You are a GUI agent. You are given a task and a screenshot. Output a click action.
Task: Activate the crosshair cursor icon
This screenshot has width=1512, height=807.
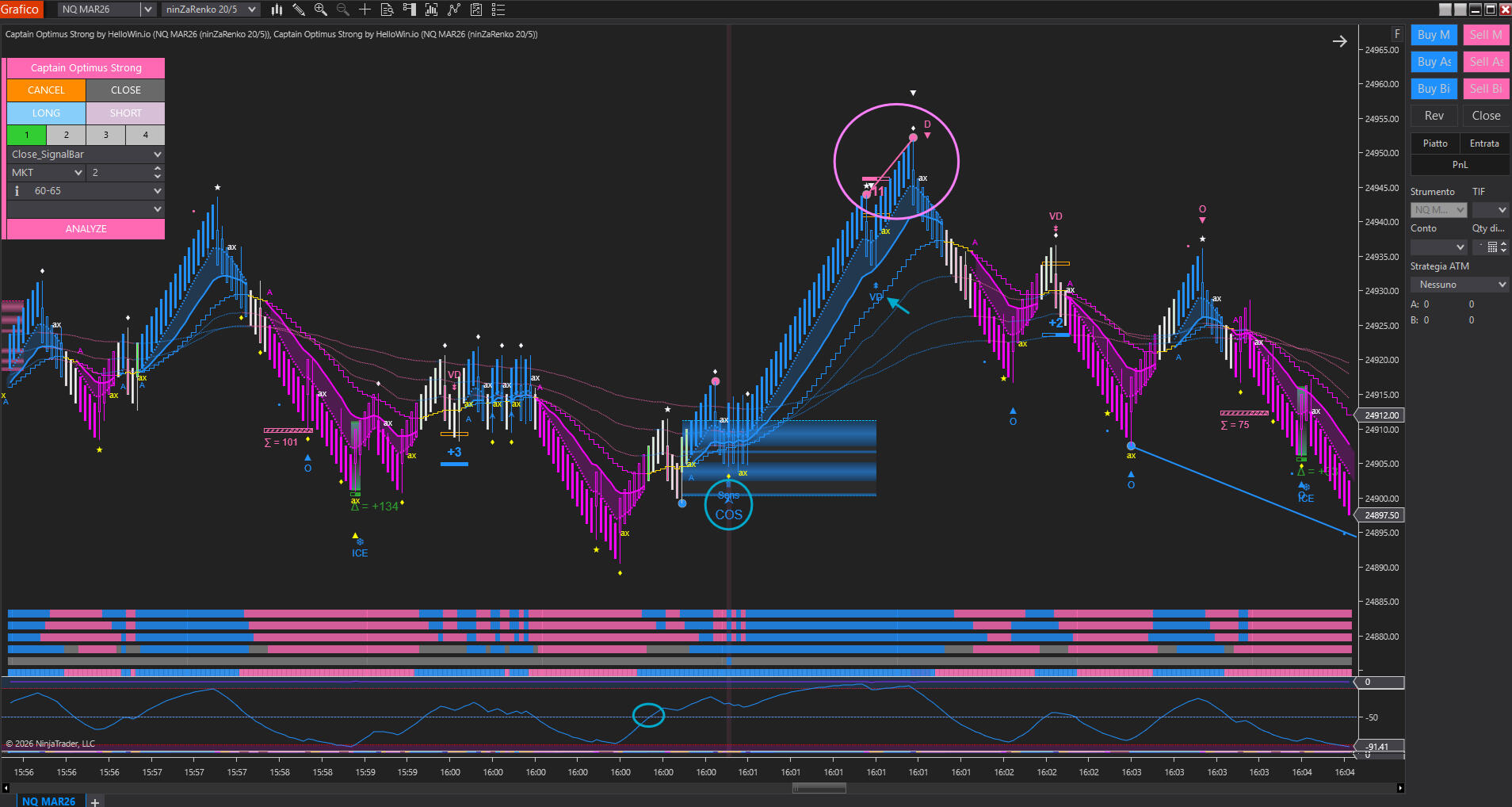click(x=365, y=10)
